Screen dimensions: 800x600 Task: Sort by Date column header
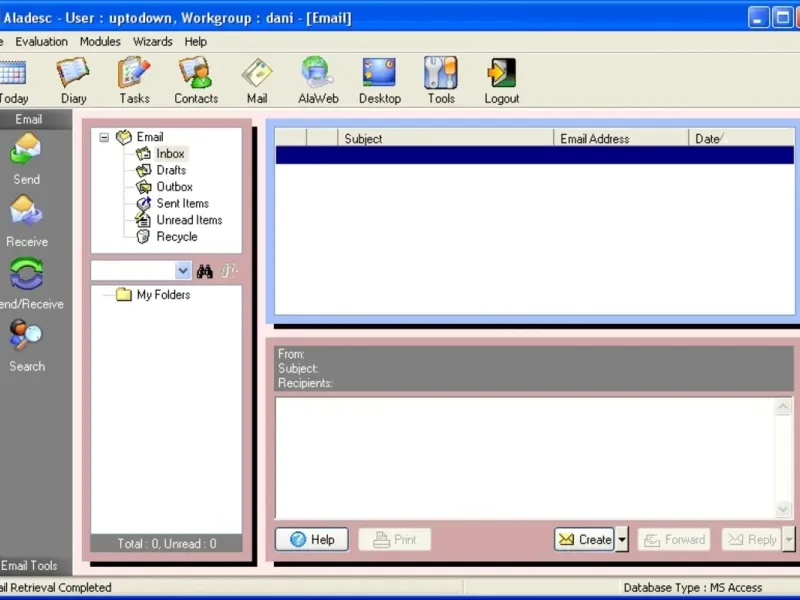[741, 138]
